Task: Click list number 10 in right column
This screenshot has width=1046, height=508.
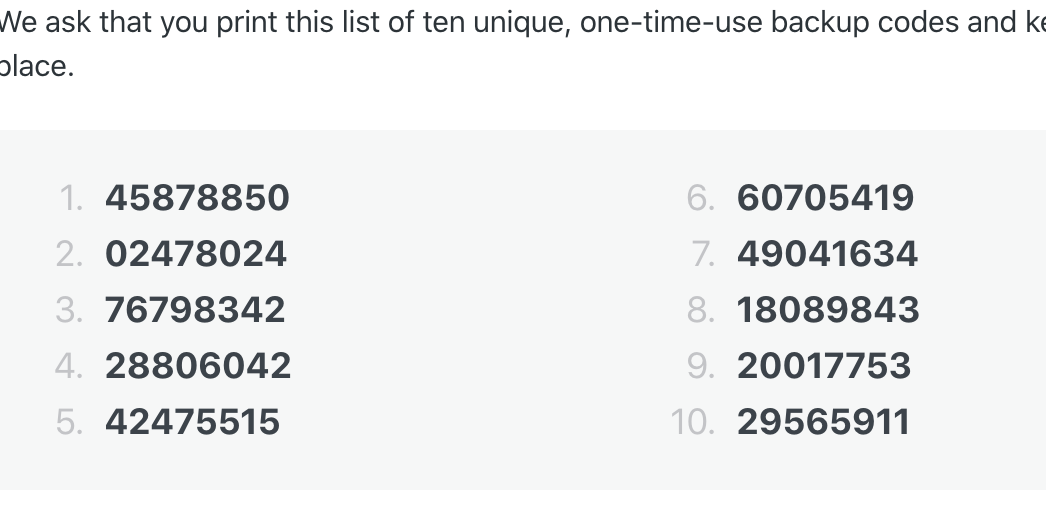Action: [692, 422]
